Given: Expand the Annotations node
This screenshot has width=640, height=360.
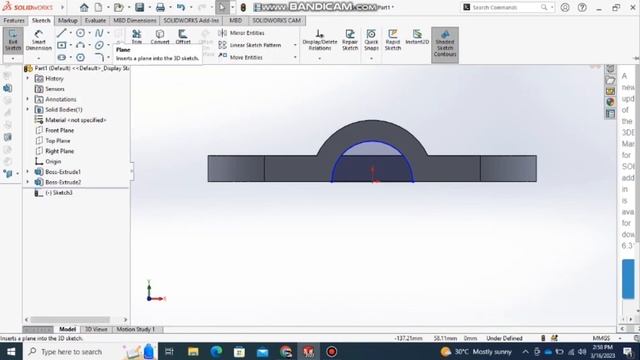Looking at the screenshot, I should tap(28, 99).
